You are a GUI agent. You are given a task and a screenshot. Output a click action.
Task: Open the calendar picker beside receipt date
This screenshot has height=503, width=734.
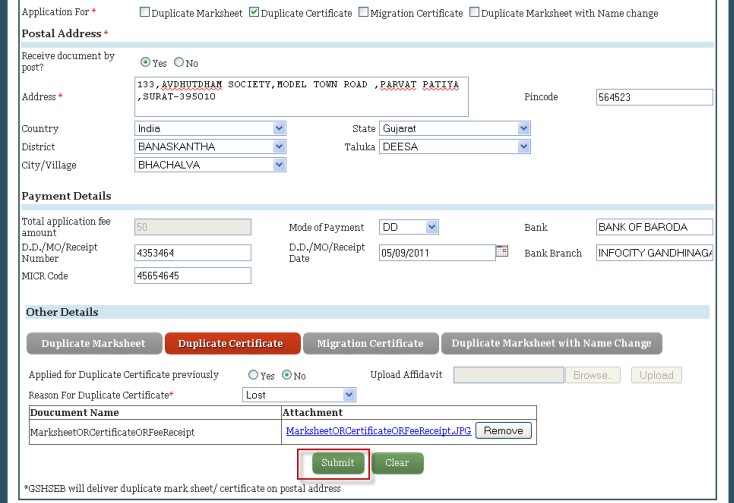pyautogui.click(x=502, y=252)
